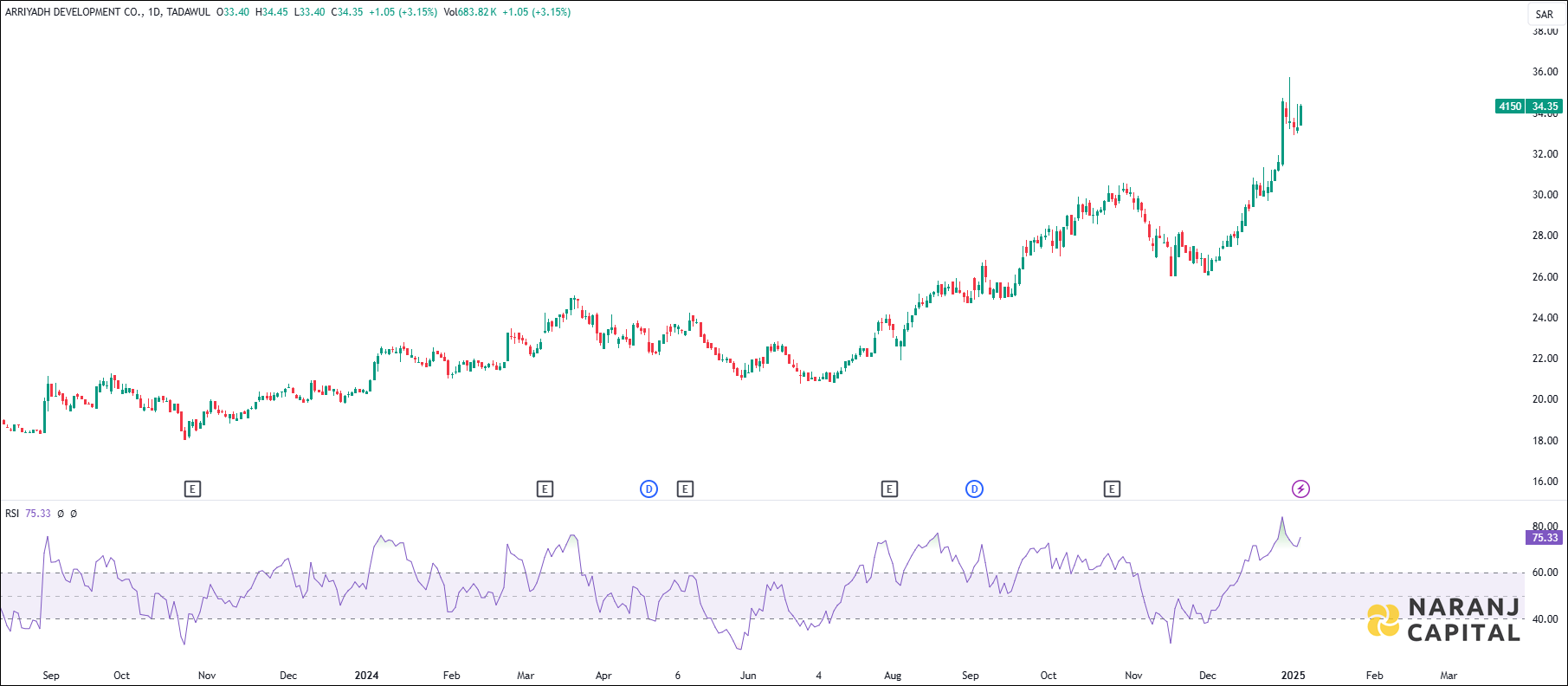This screenshot has width=1568, height=686.
Task: Open the earnings marker before November 2023
Action: pyautogui.click(x=192, y=489)
